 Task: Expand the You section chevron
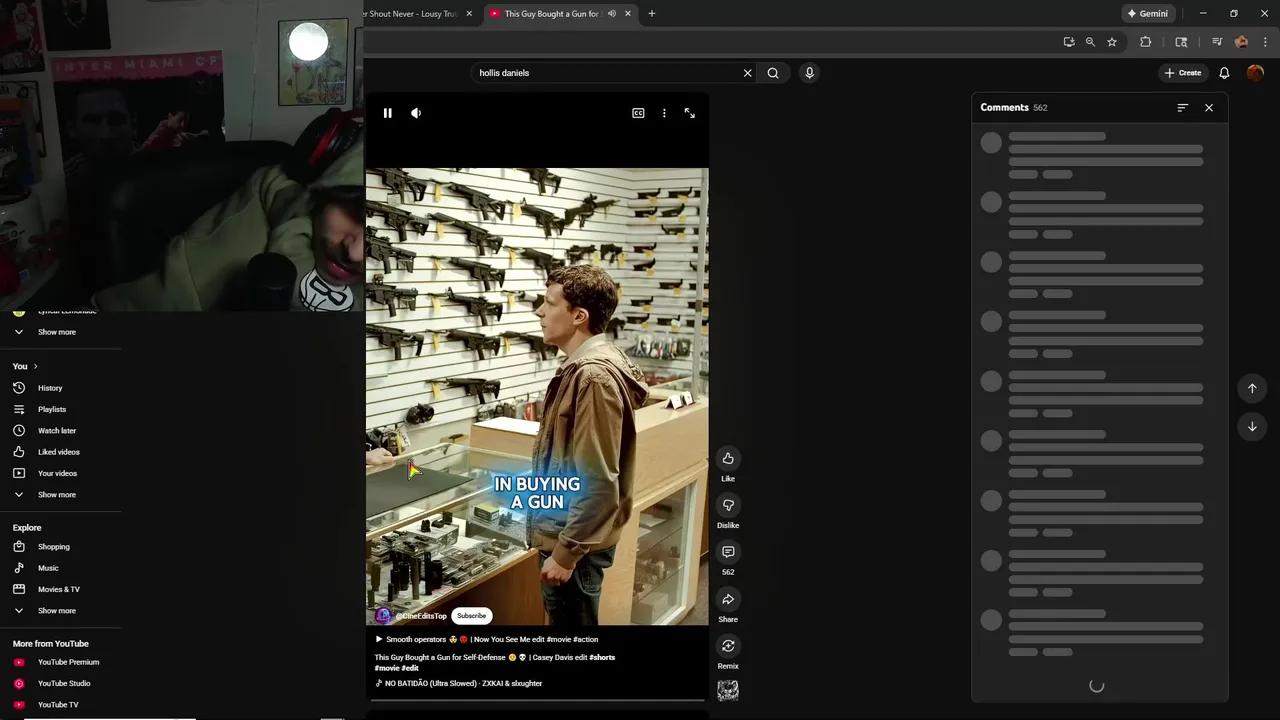(35, 366)
